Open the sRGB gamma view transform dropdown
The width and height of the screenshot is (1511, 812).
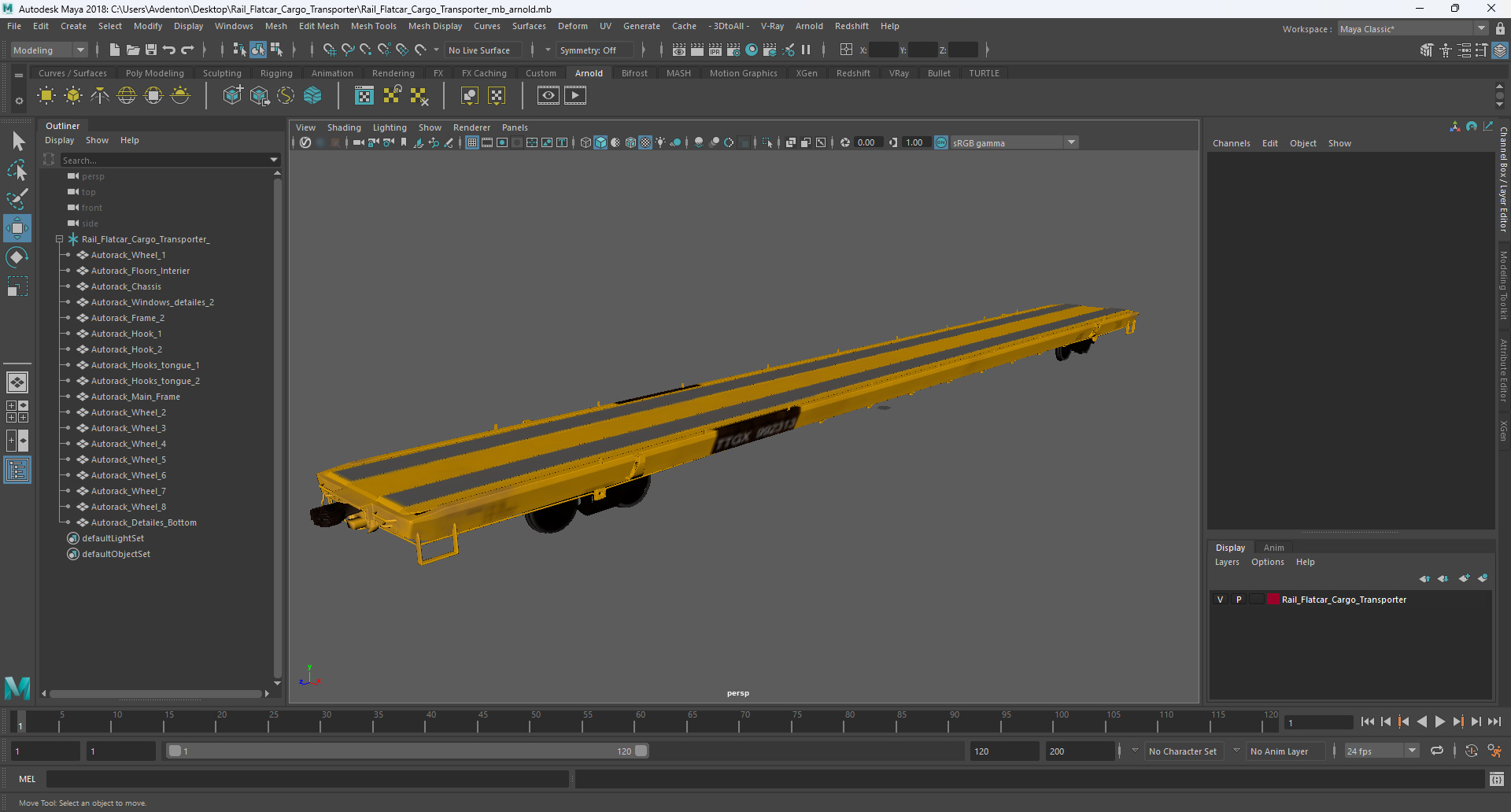coord(1014,142)
